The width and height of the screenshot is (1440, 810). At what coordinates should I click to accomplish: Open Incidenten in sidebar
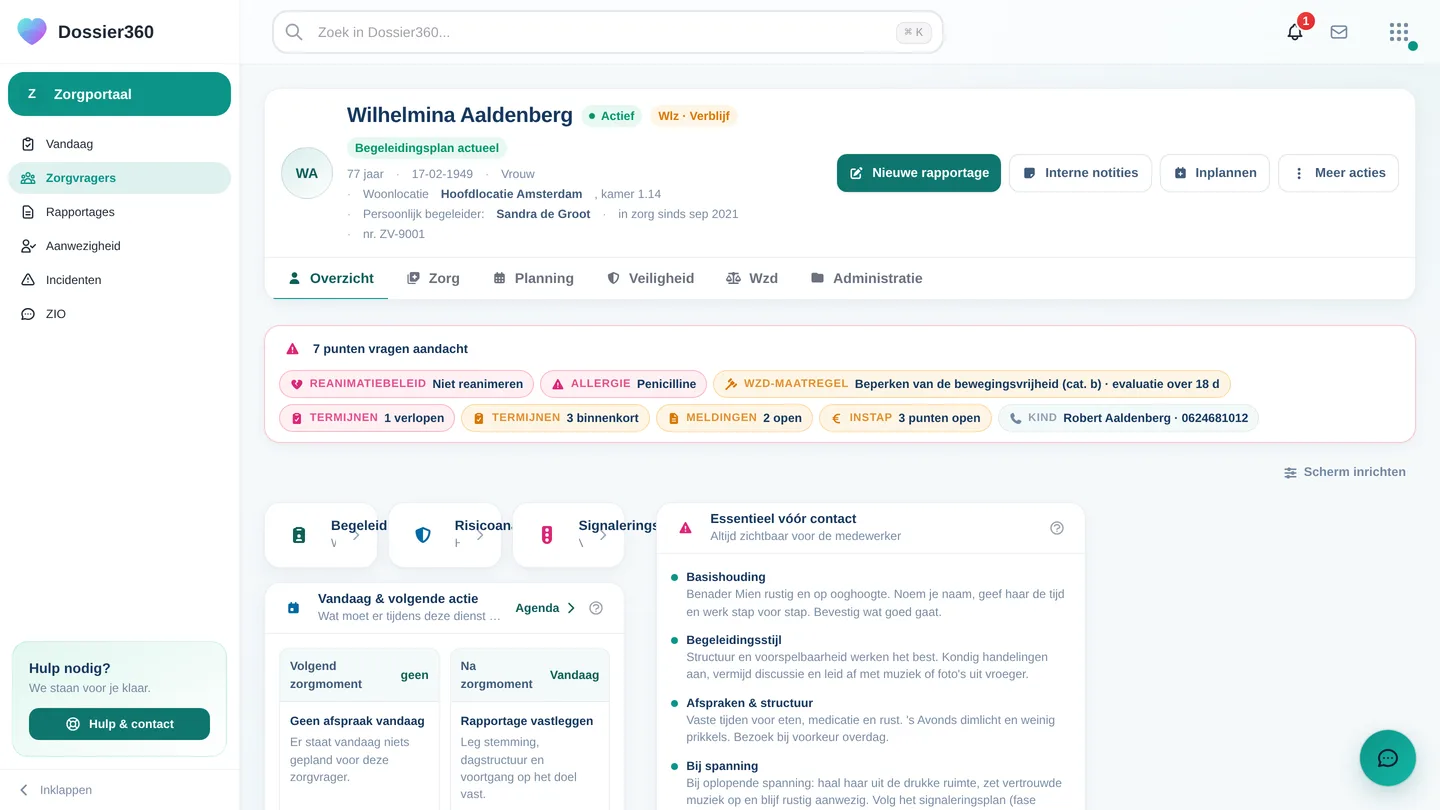[119, 280]
